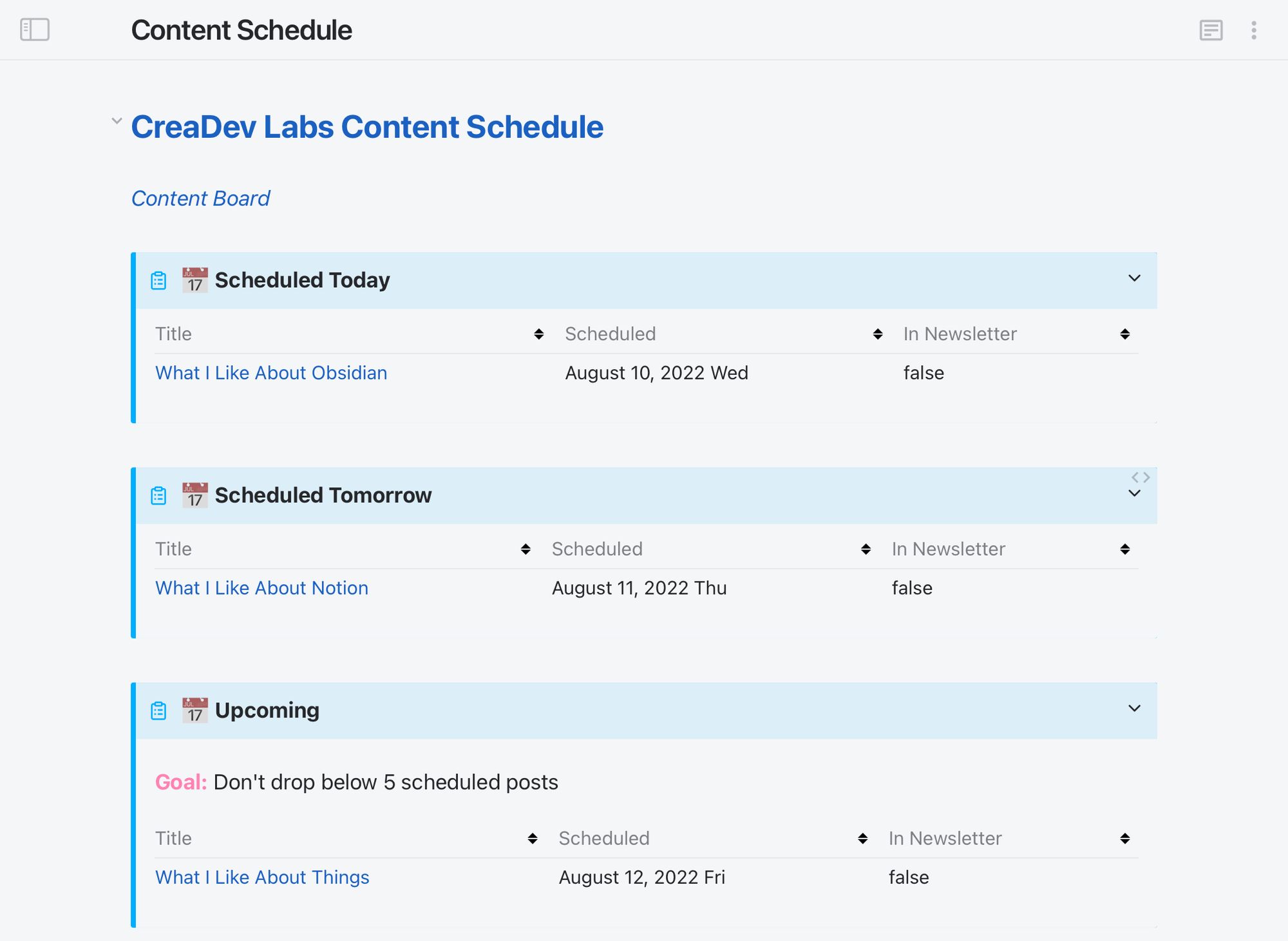Viewport: 1288px width, 941px height.
Task: Click clipboard icon in Scheduled Today callout
Action: pyautogui.click(x=158, y=280)
